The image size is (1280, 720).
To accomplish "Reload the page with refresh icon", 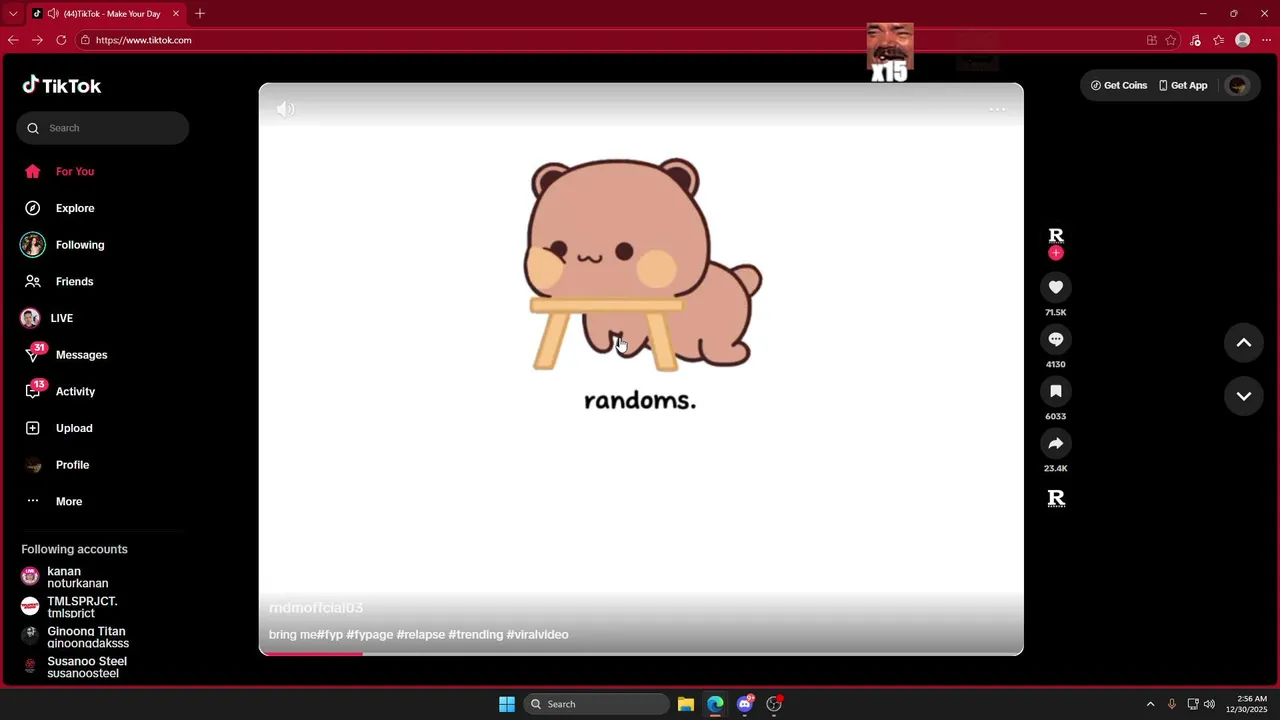I will (x=61, y=40).
